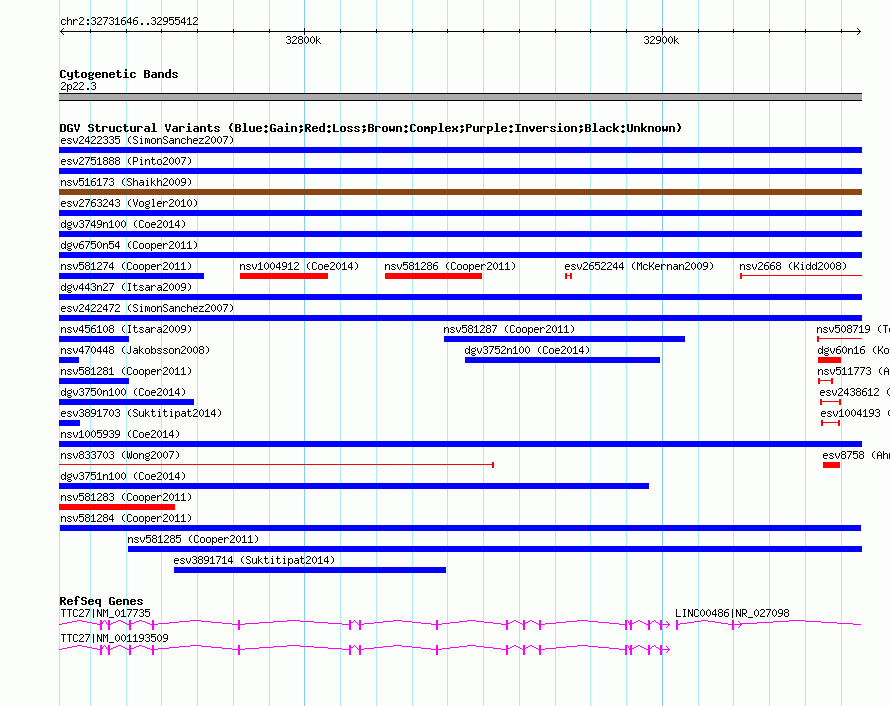890x706 pixels.
Task: Select the Cytogenetic Bands track title
Action: [x=119, y=74]
